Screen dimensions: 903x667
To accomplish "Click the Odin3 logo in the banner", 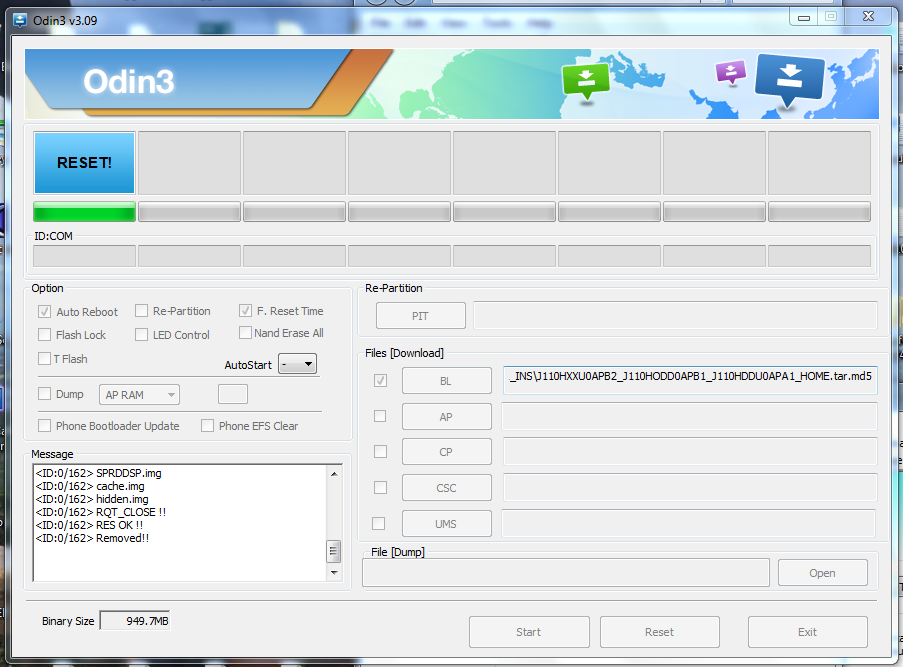I will (128, 81).
